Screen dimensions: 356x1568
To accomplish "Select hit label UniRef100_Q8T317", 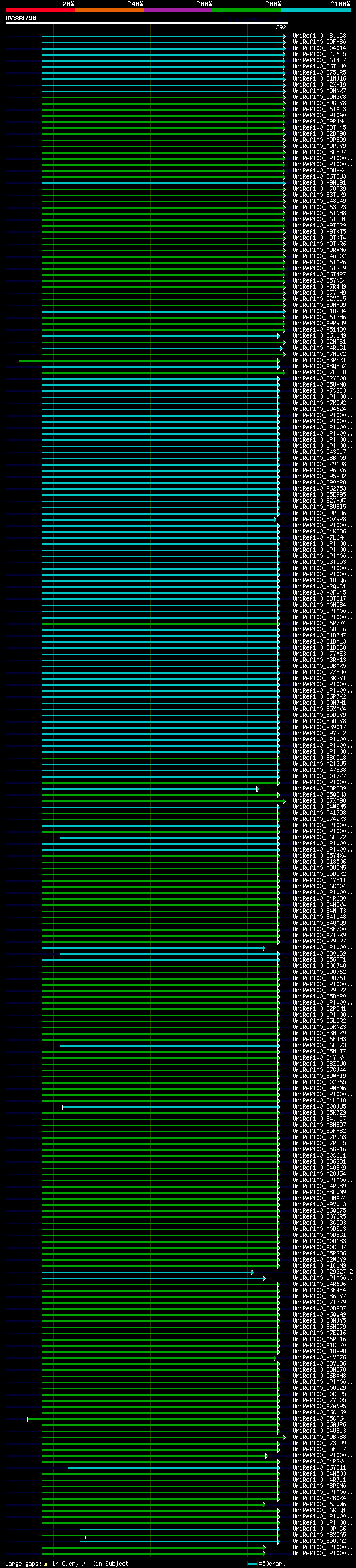I will tap(319, 599).
